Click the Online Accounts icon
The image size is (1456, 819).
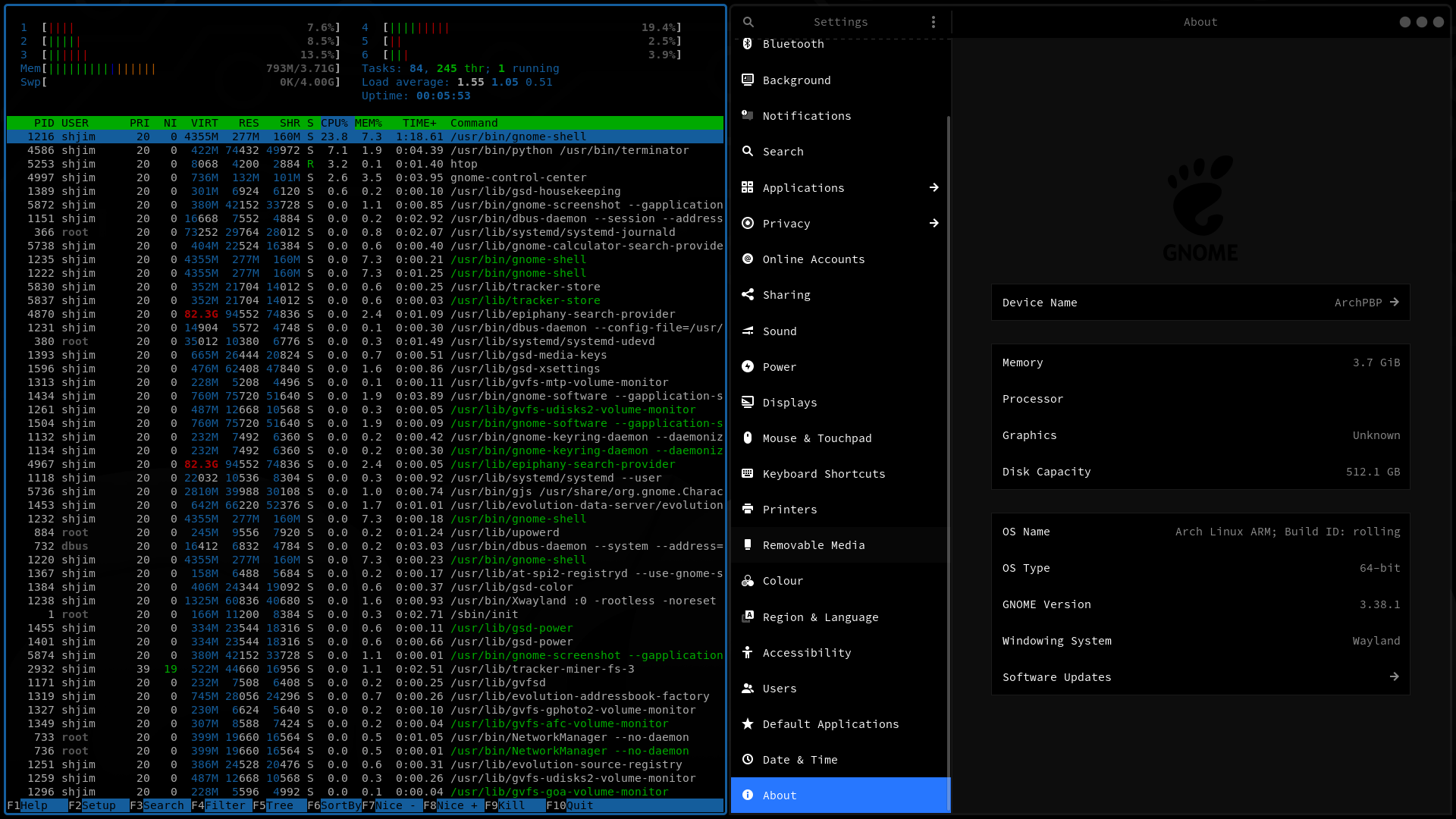tap(748, 259)
